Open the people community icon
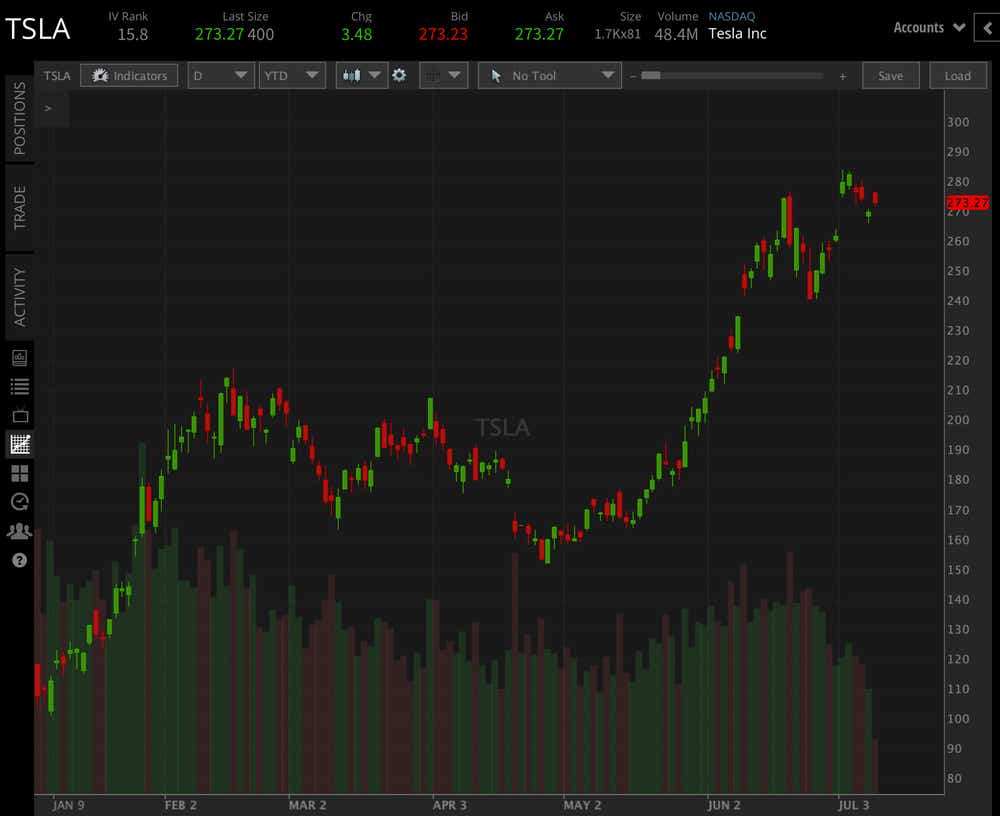This screenshot has height=816, width=1000. [x=20, y=531]
